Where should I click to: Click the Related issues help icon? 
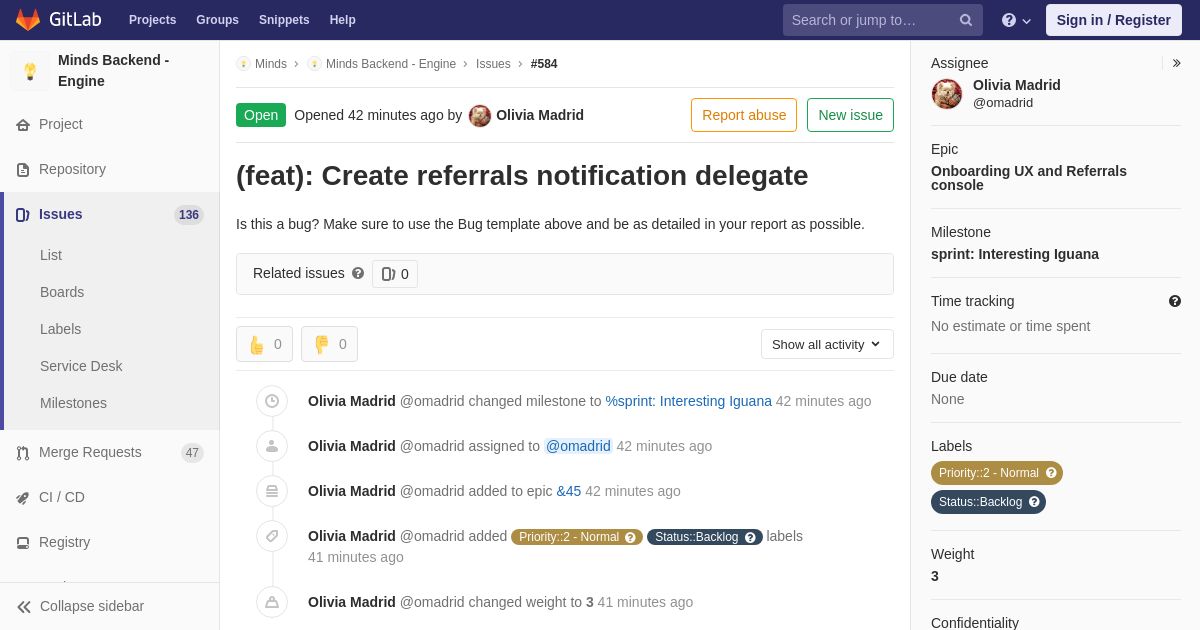358,273
